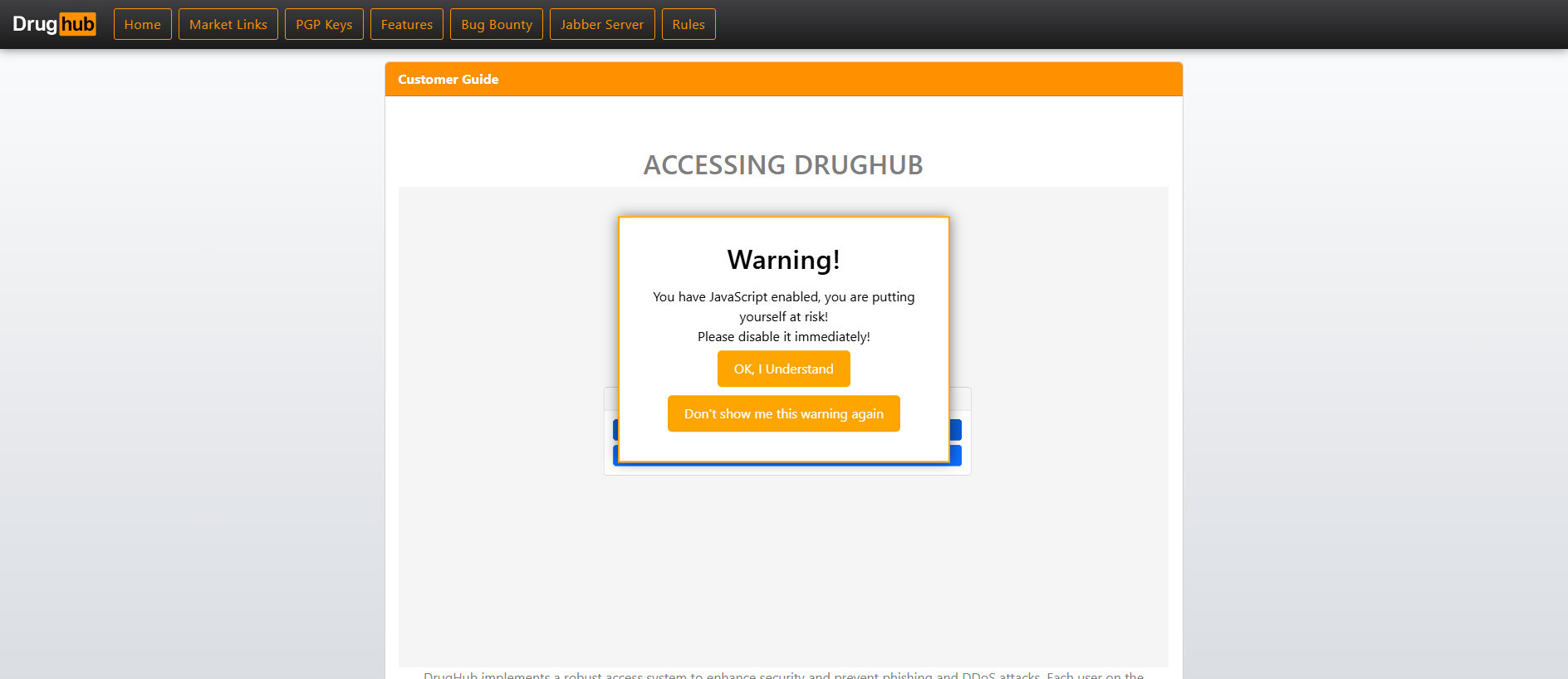This screenshot has width=1568, height=679.
Task: Click the ACCESSING DRUGHUB heading
Action: pos(783,165)
